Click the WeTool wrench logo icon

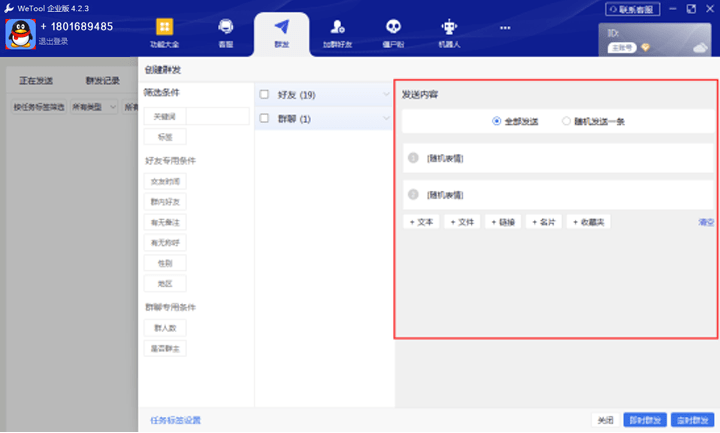tap(9, 8)
